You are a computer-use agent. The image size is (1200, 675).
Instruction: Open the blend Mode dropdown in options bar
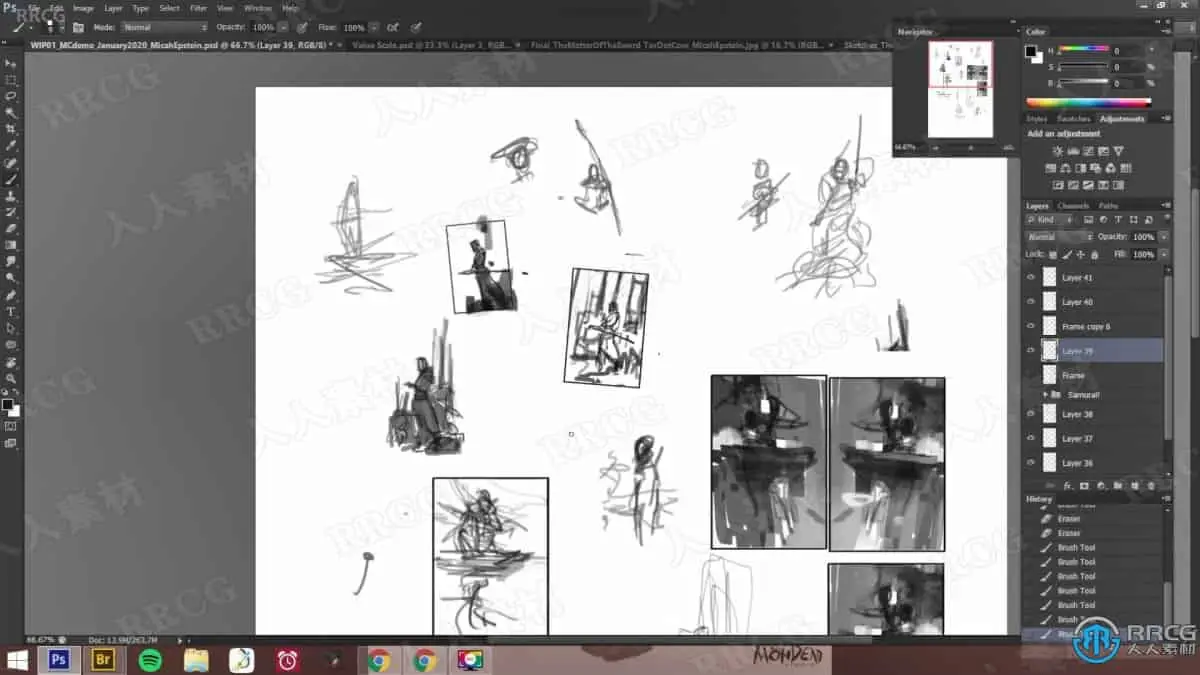165,27
